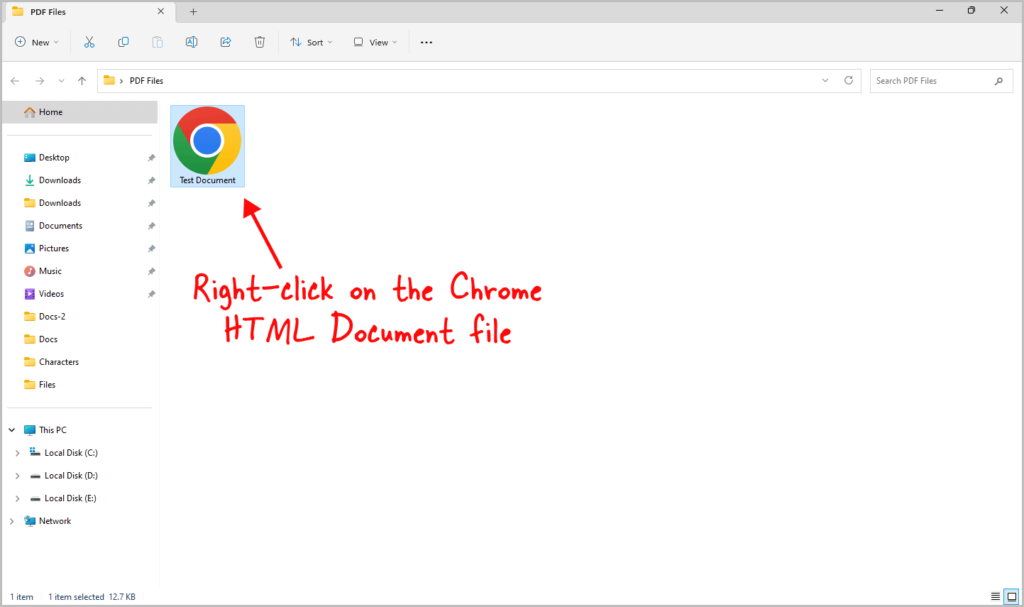Screen dimensions: 1024x607
Task: Go up one folder level
Action: (x=82, y=81)
